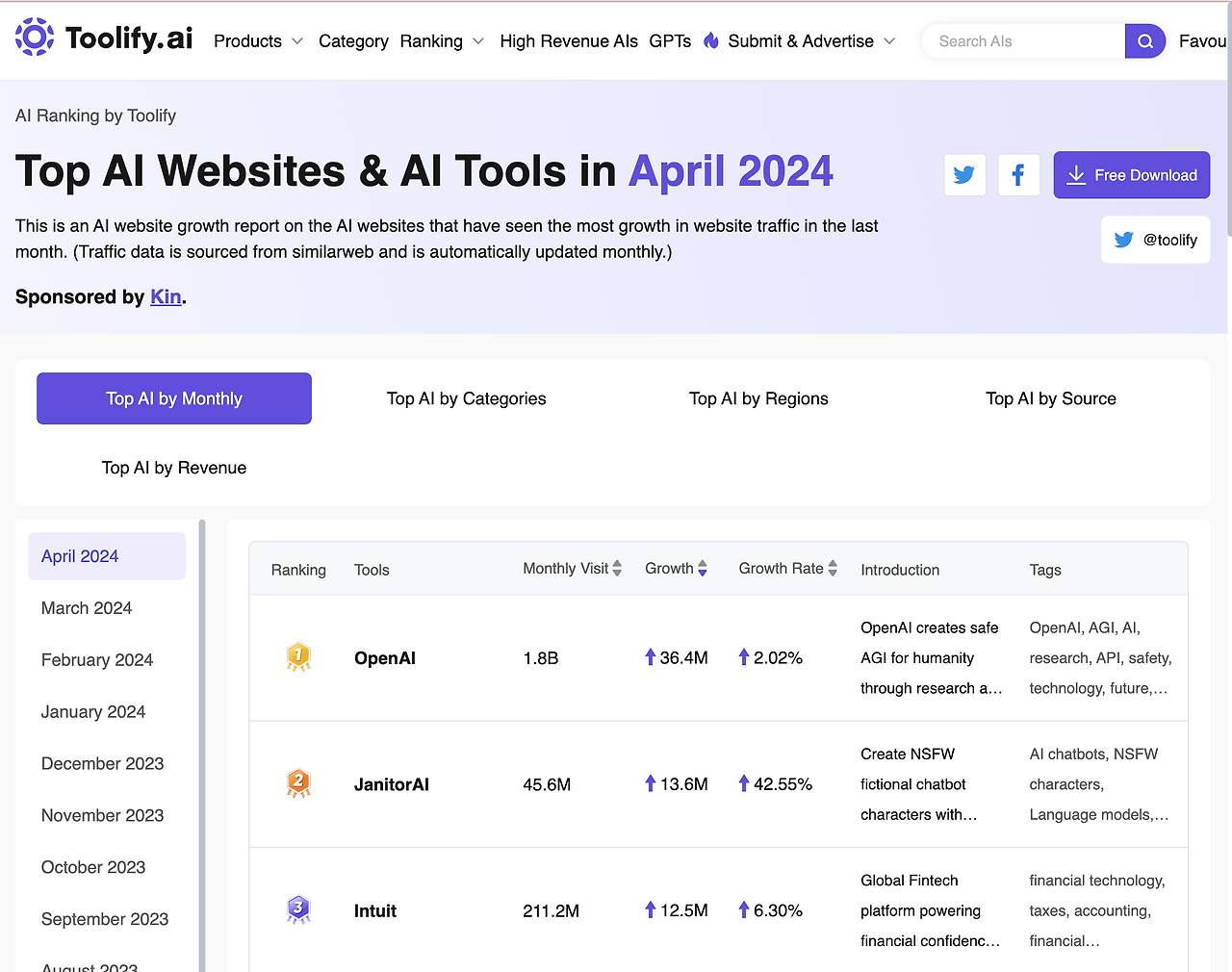Switch to Top AI by Categories tab

467,398
